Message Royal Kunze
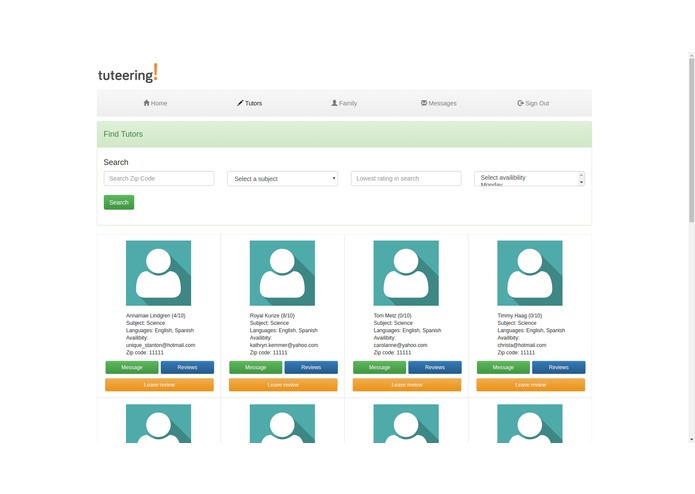The height and width of the screenshot is (494, 695). coord(255,367)
